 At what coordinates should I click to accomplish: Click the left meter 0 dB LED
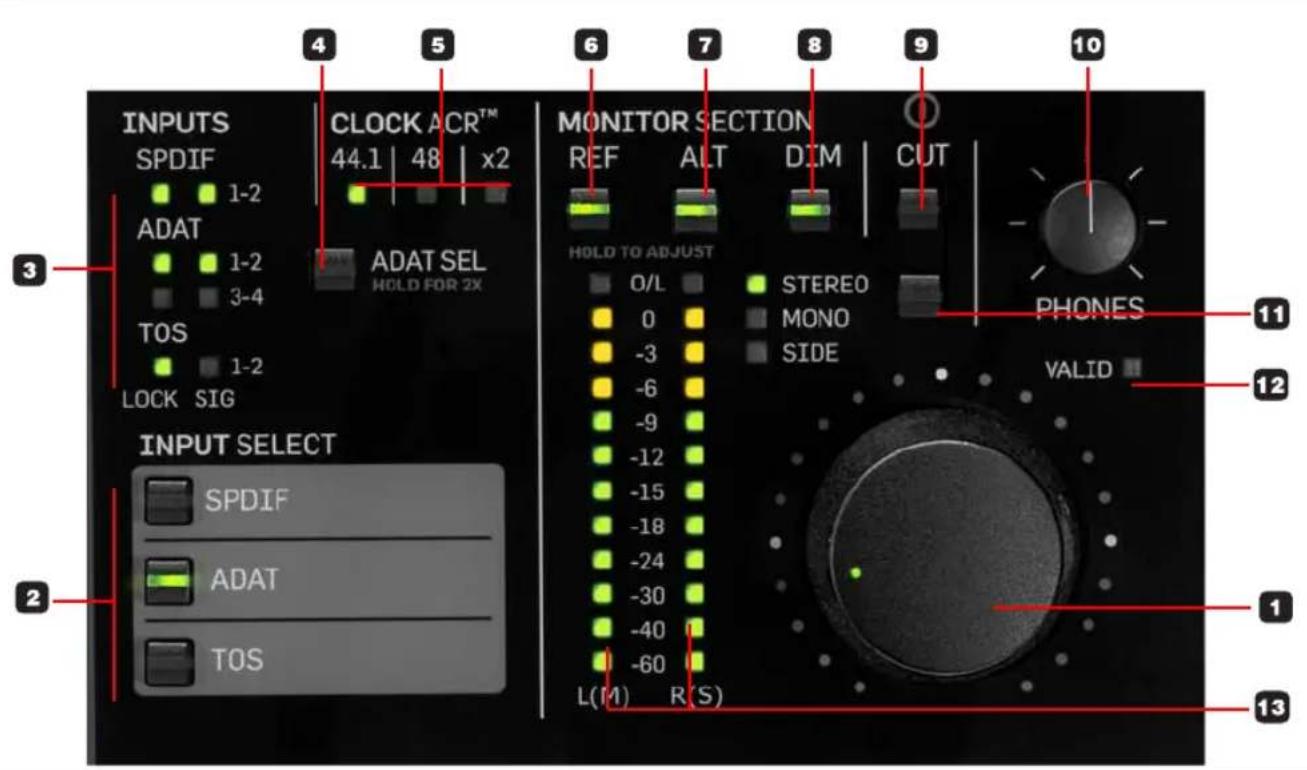(x=601, y=319)
